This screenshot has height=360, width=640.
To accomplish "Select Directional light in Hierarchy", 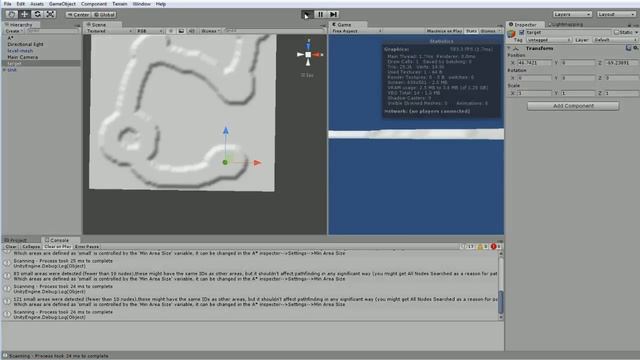I will 25,44.
